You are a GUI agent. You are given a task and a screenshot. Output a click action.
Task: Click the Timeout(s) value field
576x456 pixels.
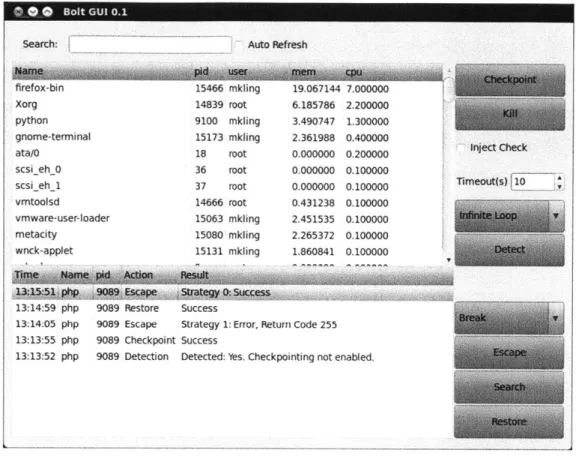tap(533, 182)
